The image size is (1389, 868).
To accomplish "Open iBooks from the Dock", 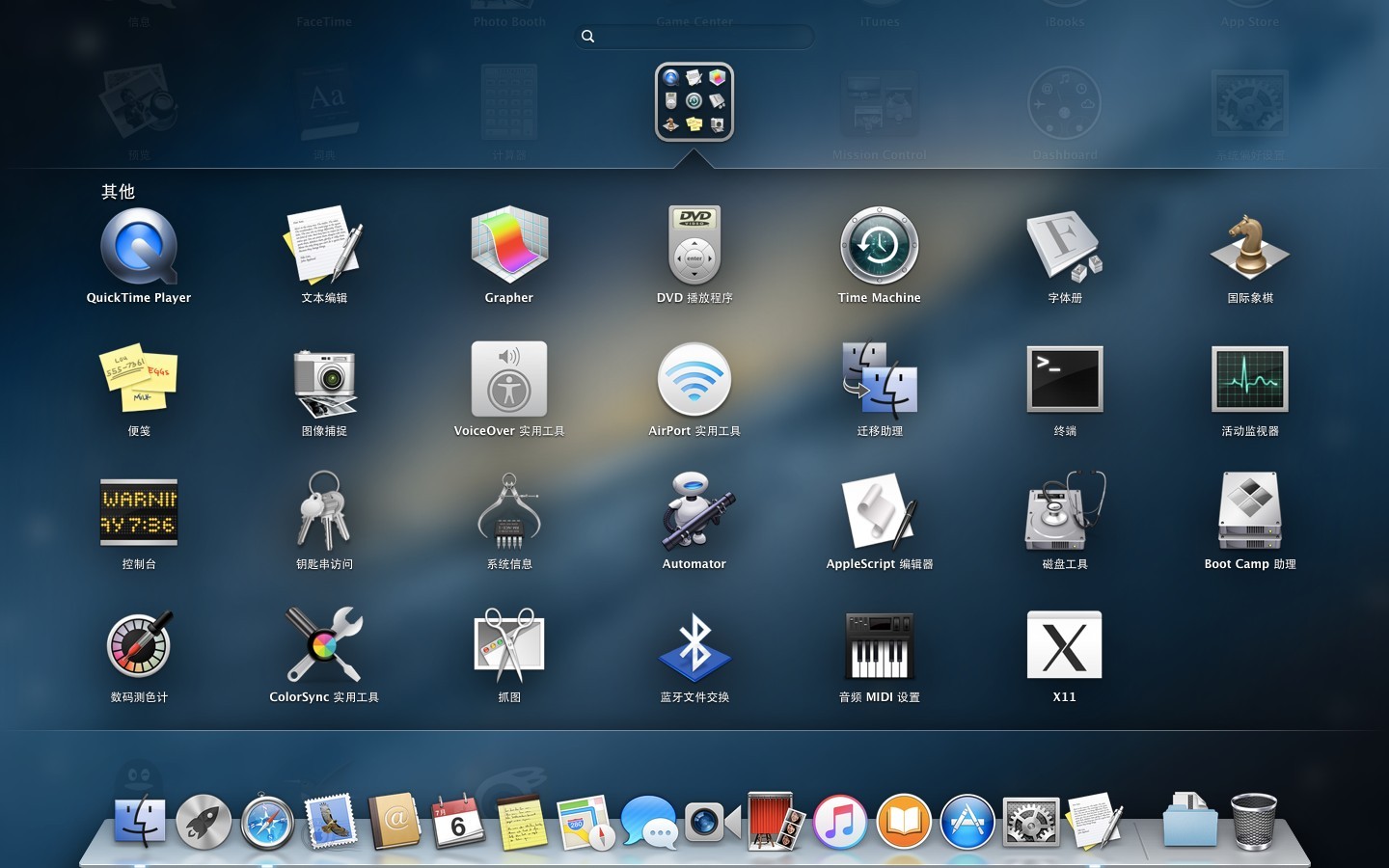I will tap(904, 822).
